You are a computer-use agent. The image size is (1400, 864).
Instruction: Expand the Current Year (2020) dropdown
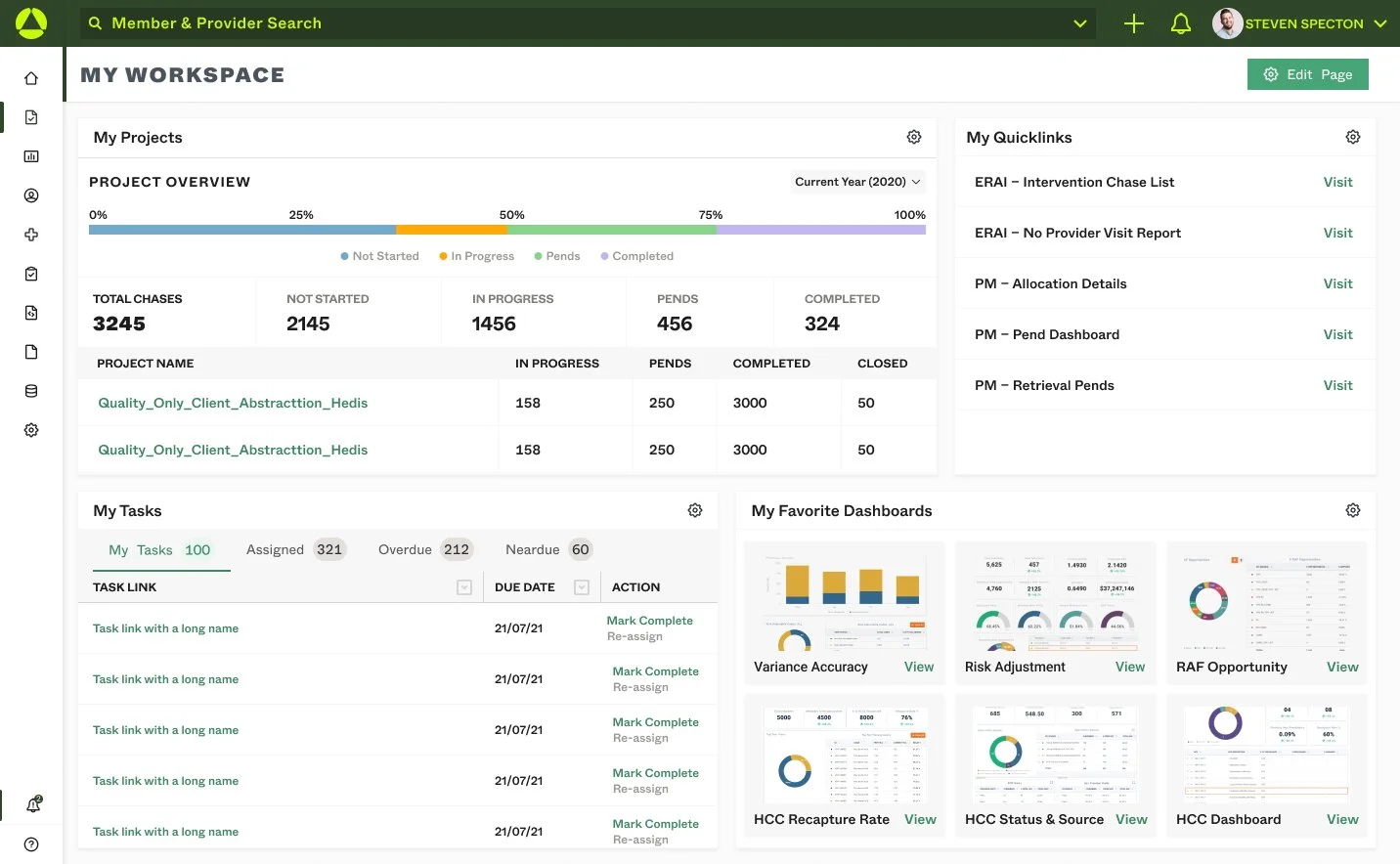tap(857, 182)
